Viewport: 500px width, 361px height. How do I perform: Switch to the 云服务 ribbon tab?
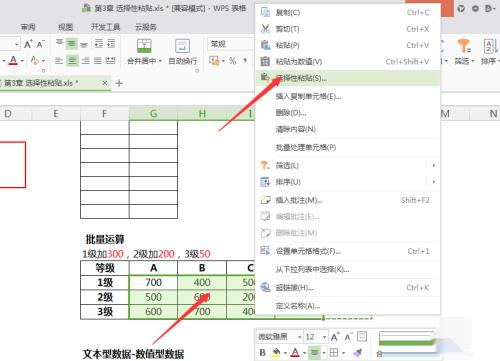pos(146,27)
